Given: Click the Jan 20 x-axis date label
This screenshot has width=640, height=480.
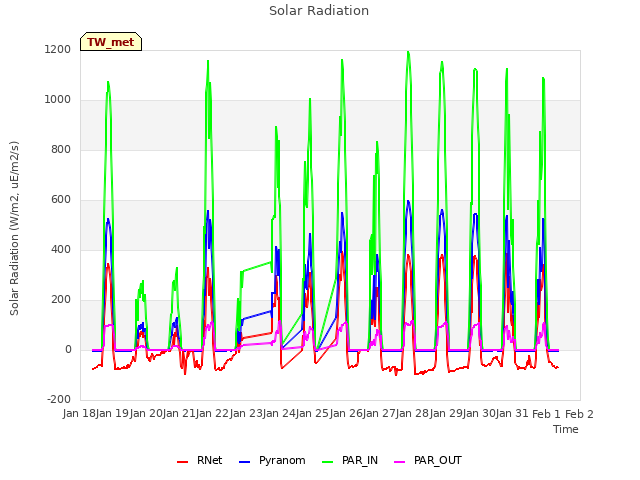Looking at the screenshot, I should pos(146,414).
